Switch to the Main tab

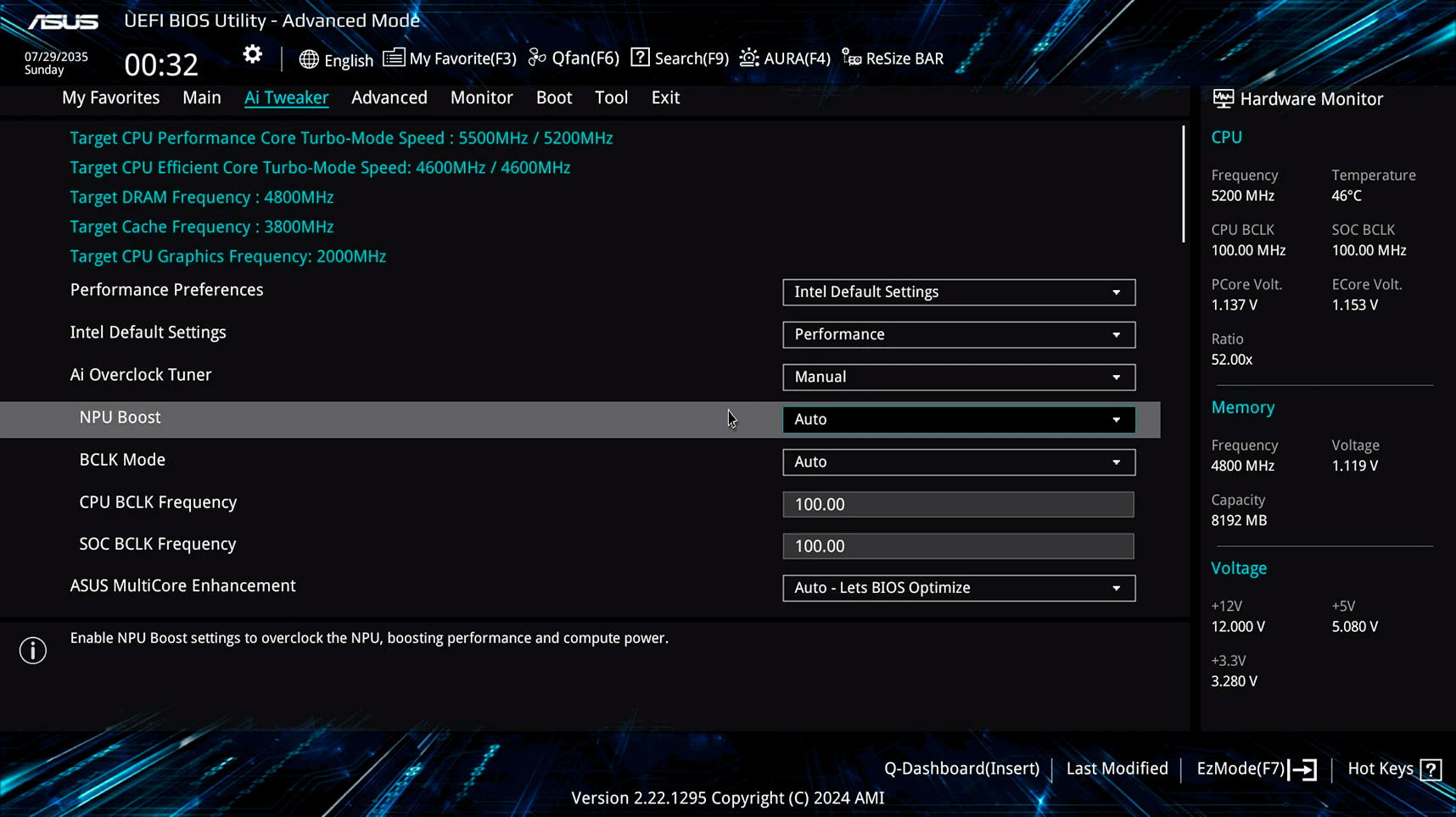point(202,98)
